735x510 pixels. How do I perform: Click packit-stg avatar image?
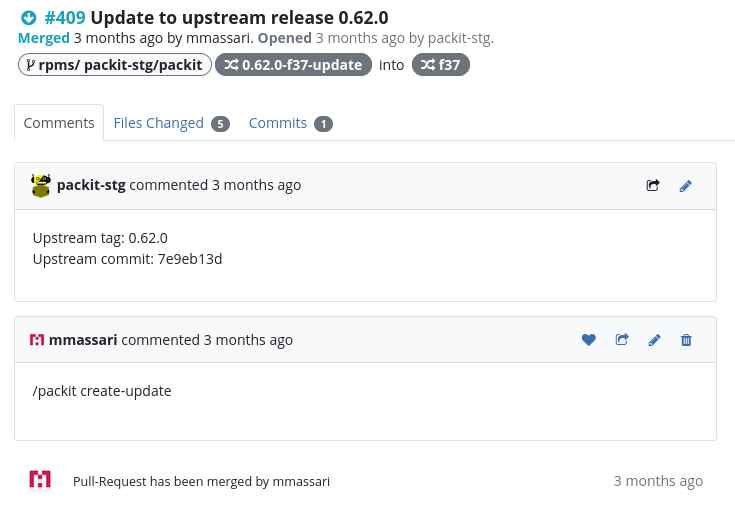(x=41, y=185)
